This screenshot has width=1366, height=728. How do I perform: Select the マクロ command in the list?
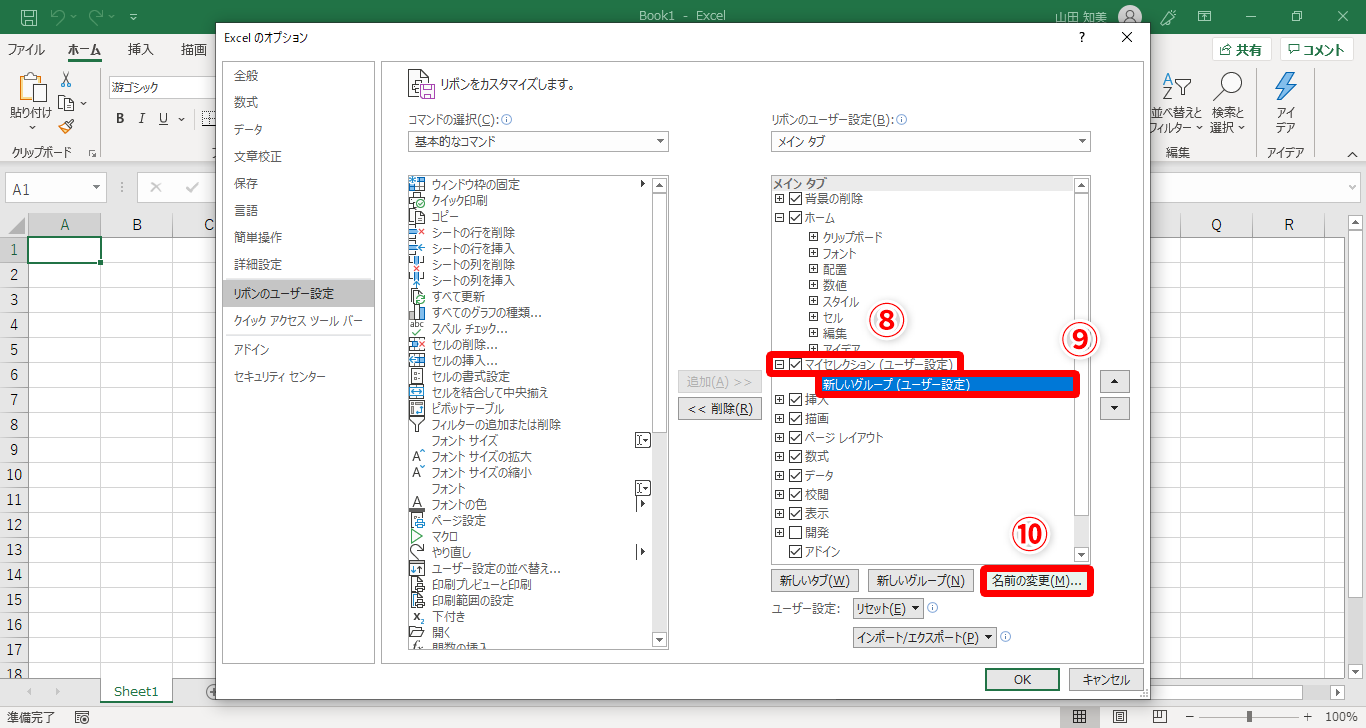[444, 537]
